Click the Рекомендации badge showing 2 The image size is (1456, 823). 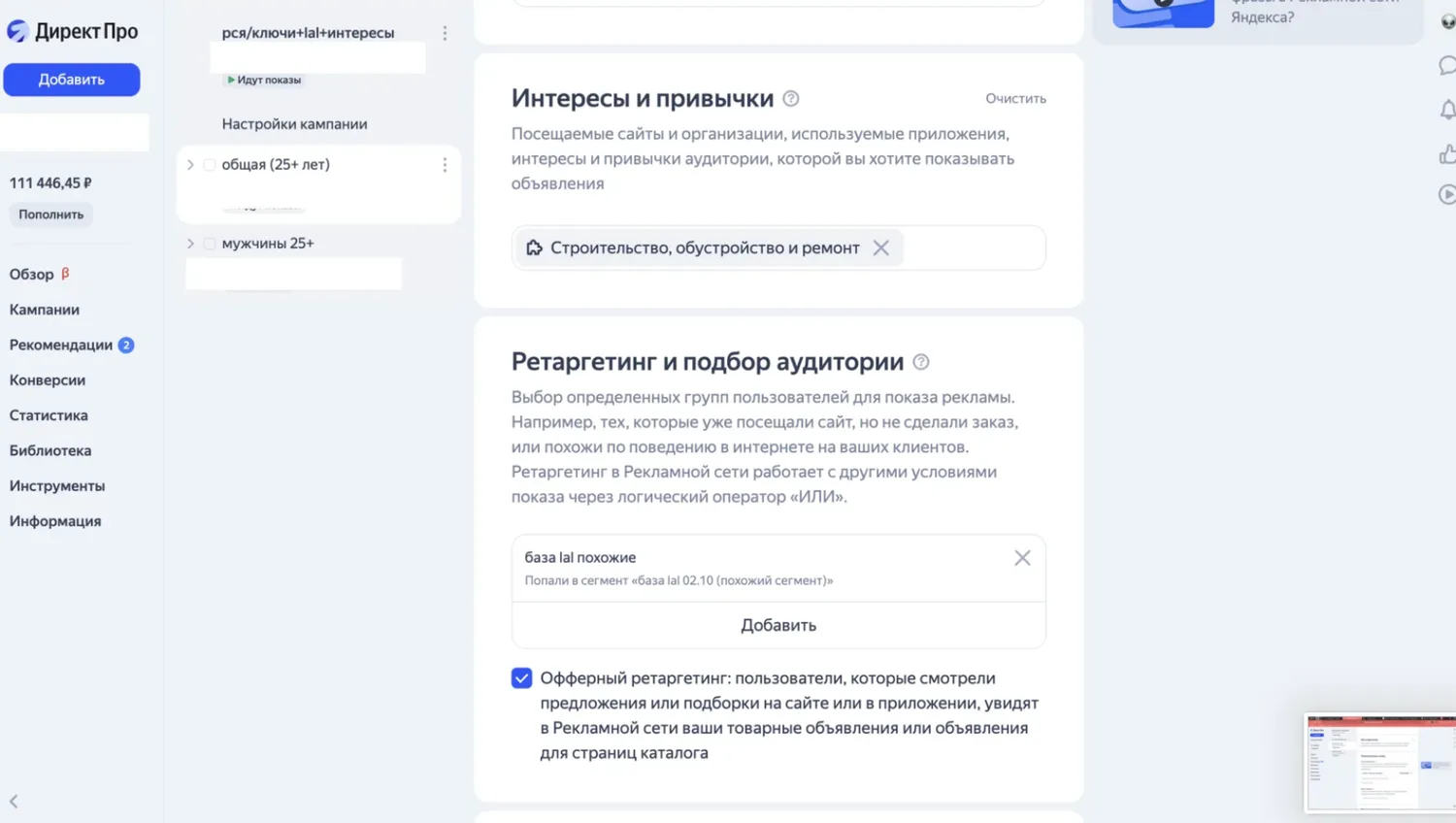[x=126, y=345]
